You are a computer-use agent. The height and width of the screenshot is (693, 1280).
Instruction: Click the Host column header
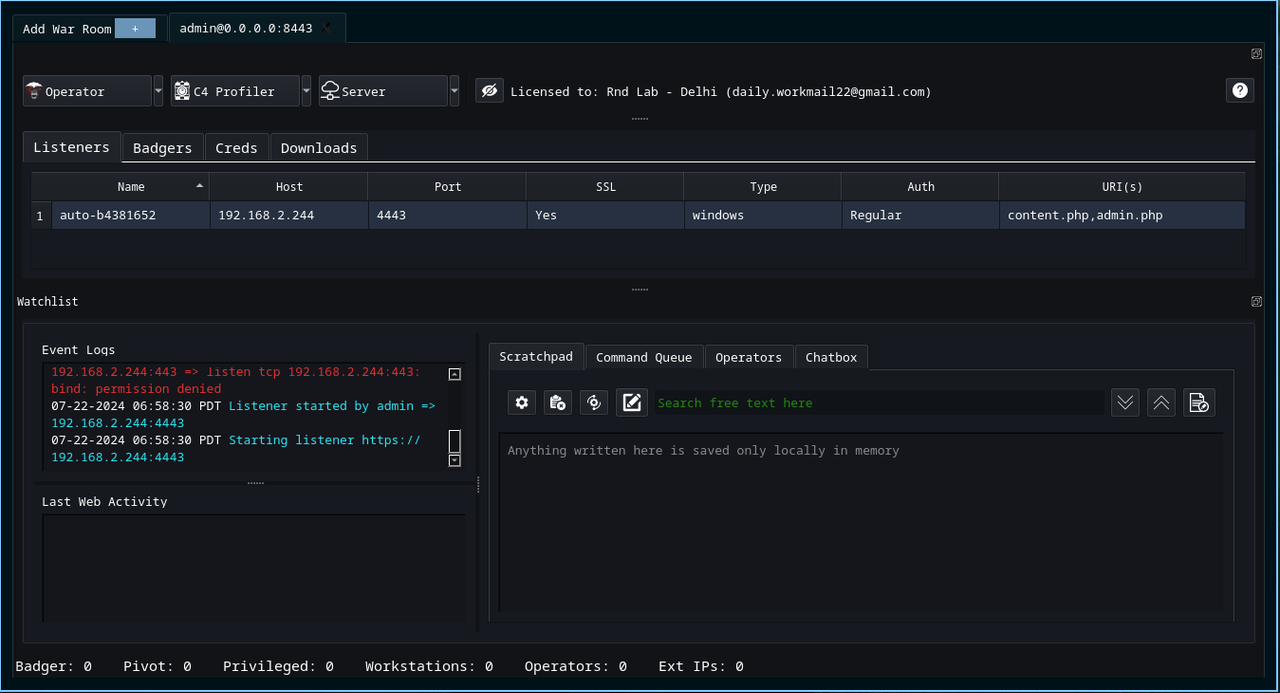tap(289, 187)
